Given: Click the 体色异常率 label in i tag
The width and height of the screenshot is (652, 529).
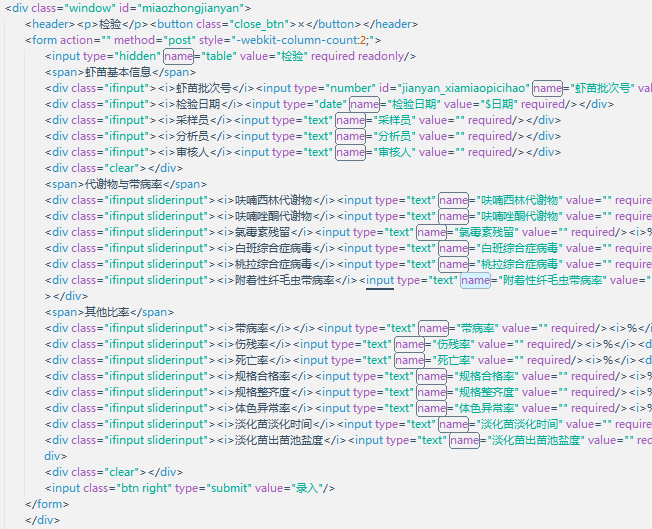Looking at the screenshot, I should pos(262,408).
